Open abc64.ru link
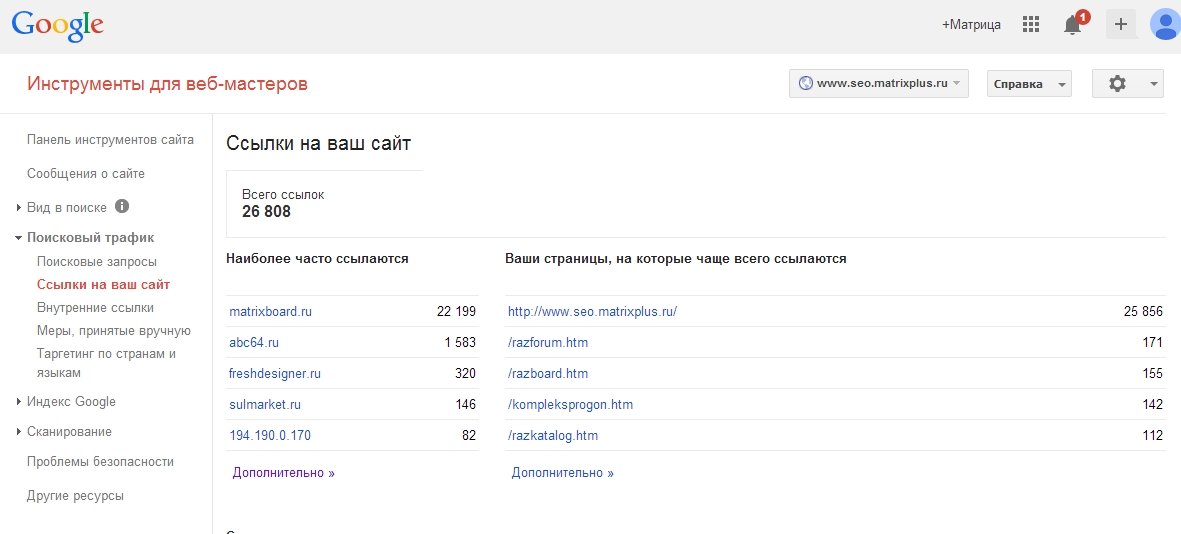Viewport: 1181px width, 534px height. (x=254, y=343)
